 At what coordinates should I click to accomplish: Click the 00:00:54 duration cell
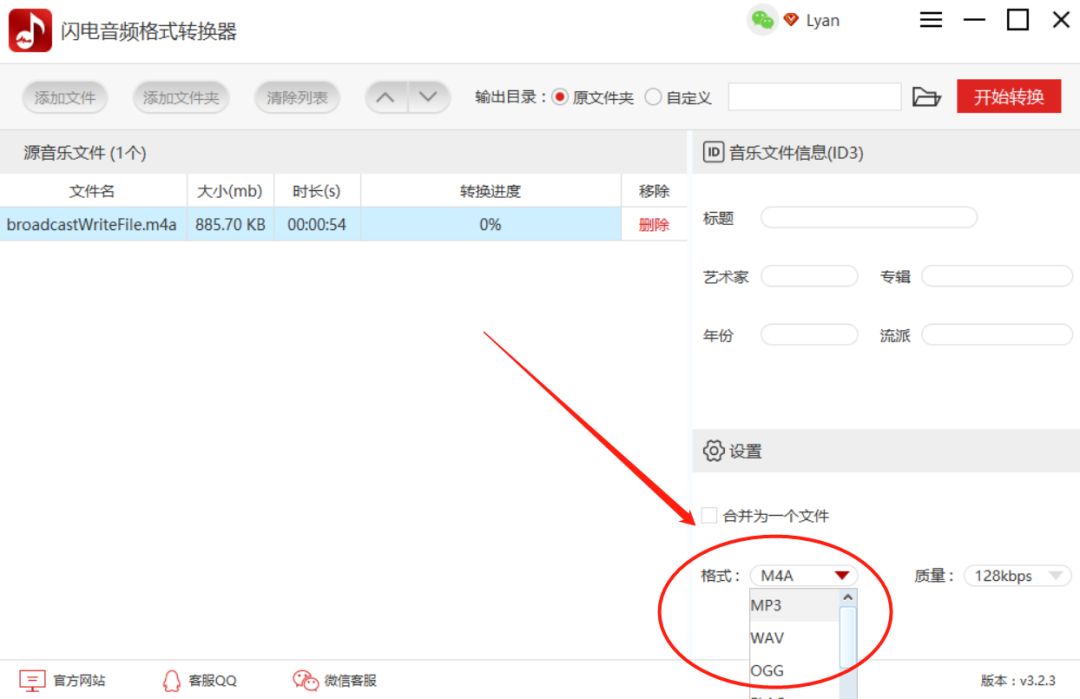pyautogui.click(x=317, y=225)
